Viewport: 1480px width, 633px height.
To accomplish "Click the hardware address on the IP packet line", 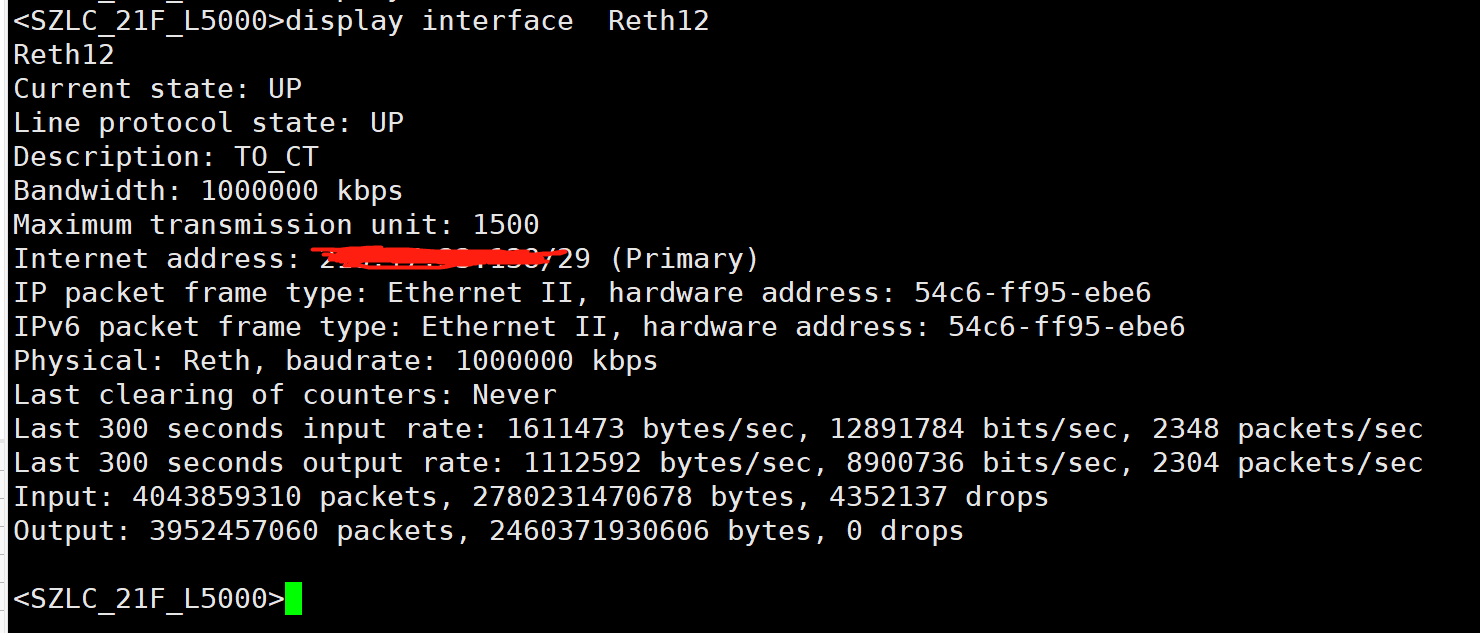I will 1032,293.
